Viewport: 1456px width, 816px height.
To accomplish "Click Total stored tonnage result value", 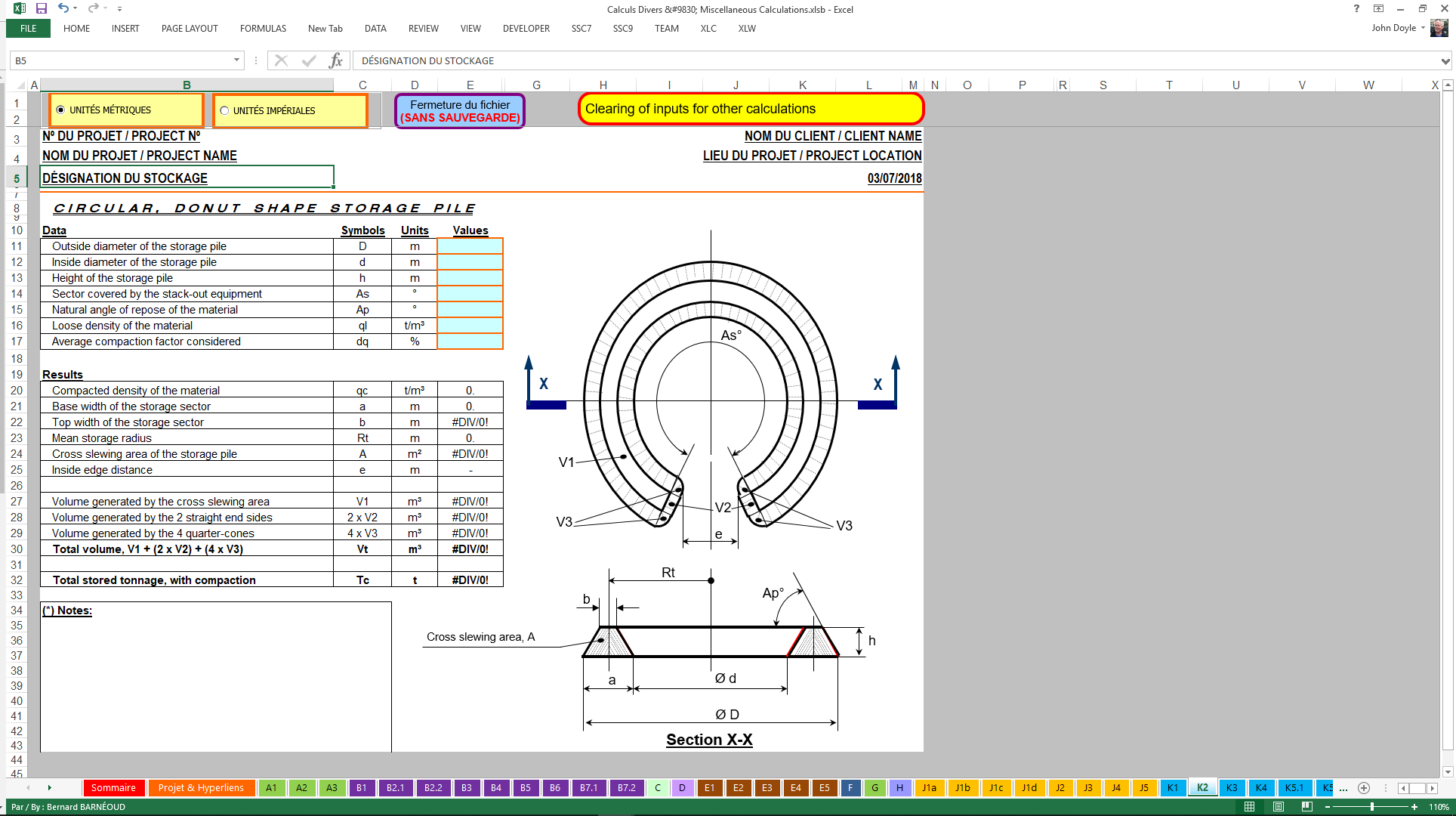I will (x=470, y=580).
